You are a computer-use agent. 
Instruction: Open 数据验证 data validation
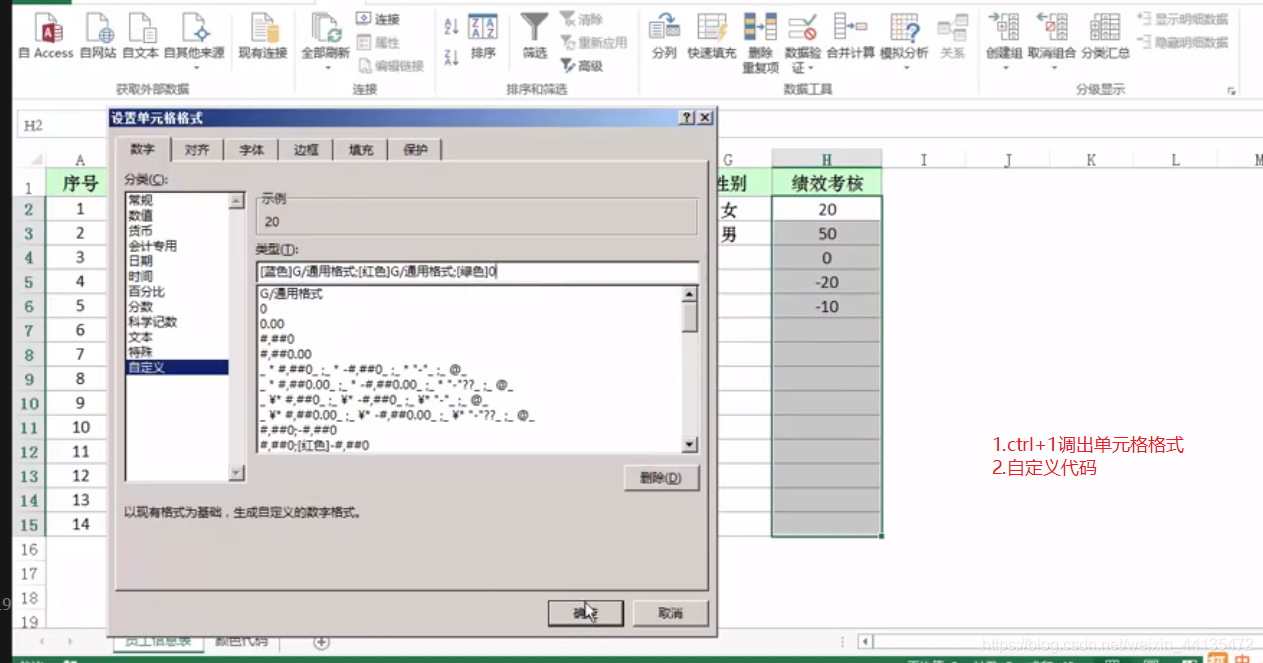[803, 42]
